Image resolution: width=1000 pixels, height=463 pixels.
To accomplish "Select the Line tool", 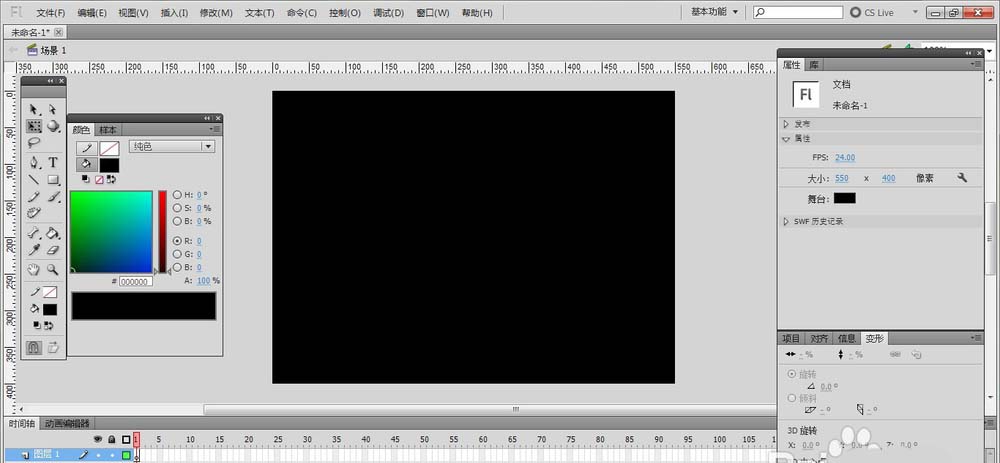I will (34, 180).
